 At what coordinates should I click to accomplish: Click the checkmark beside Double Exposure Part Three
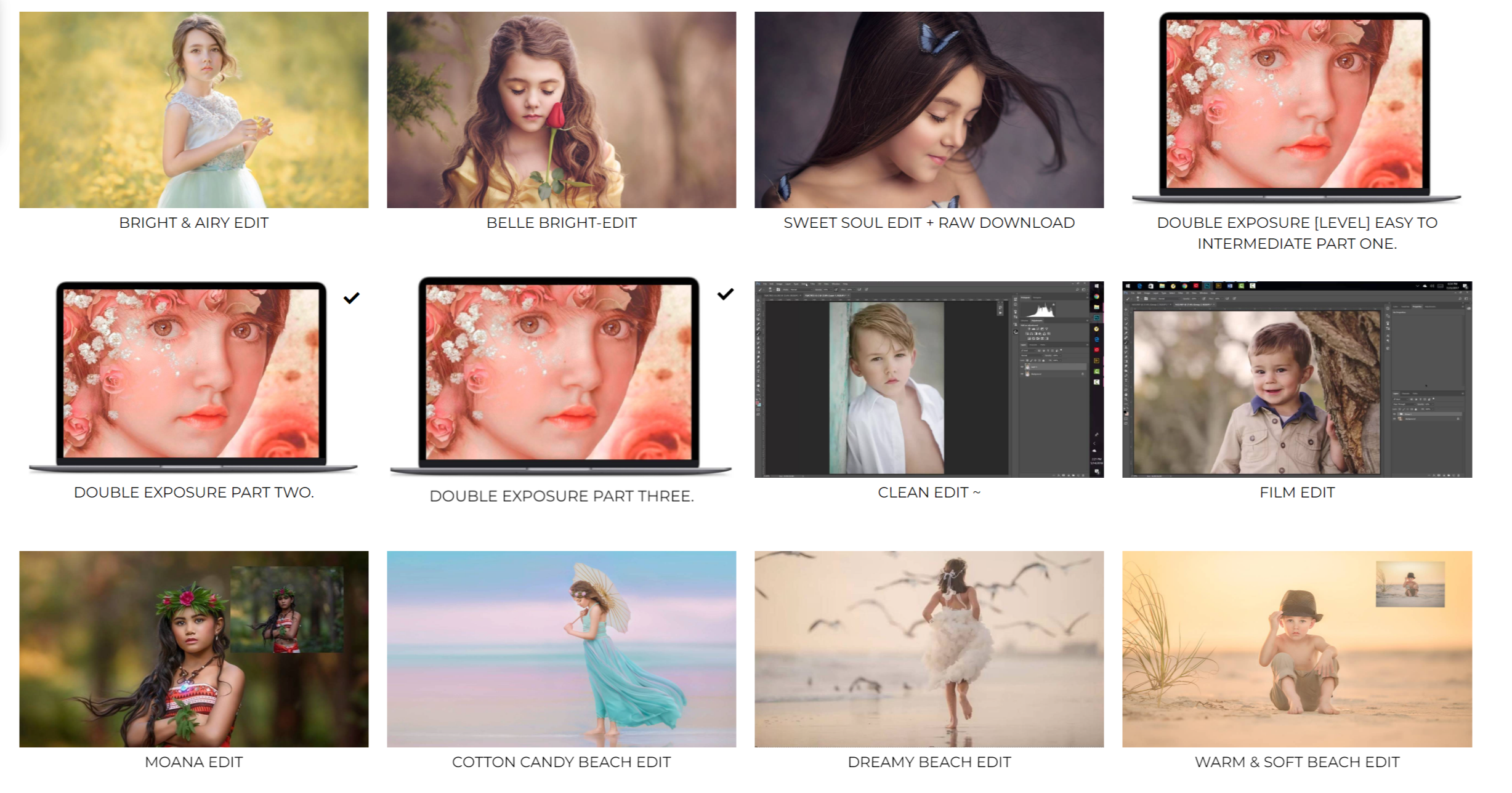point(726,294)
